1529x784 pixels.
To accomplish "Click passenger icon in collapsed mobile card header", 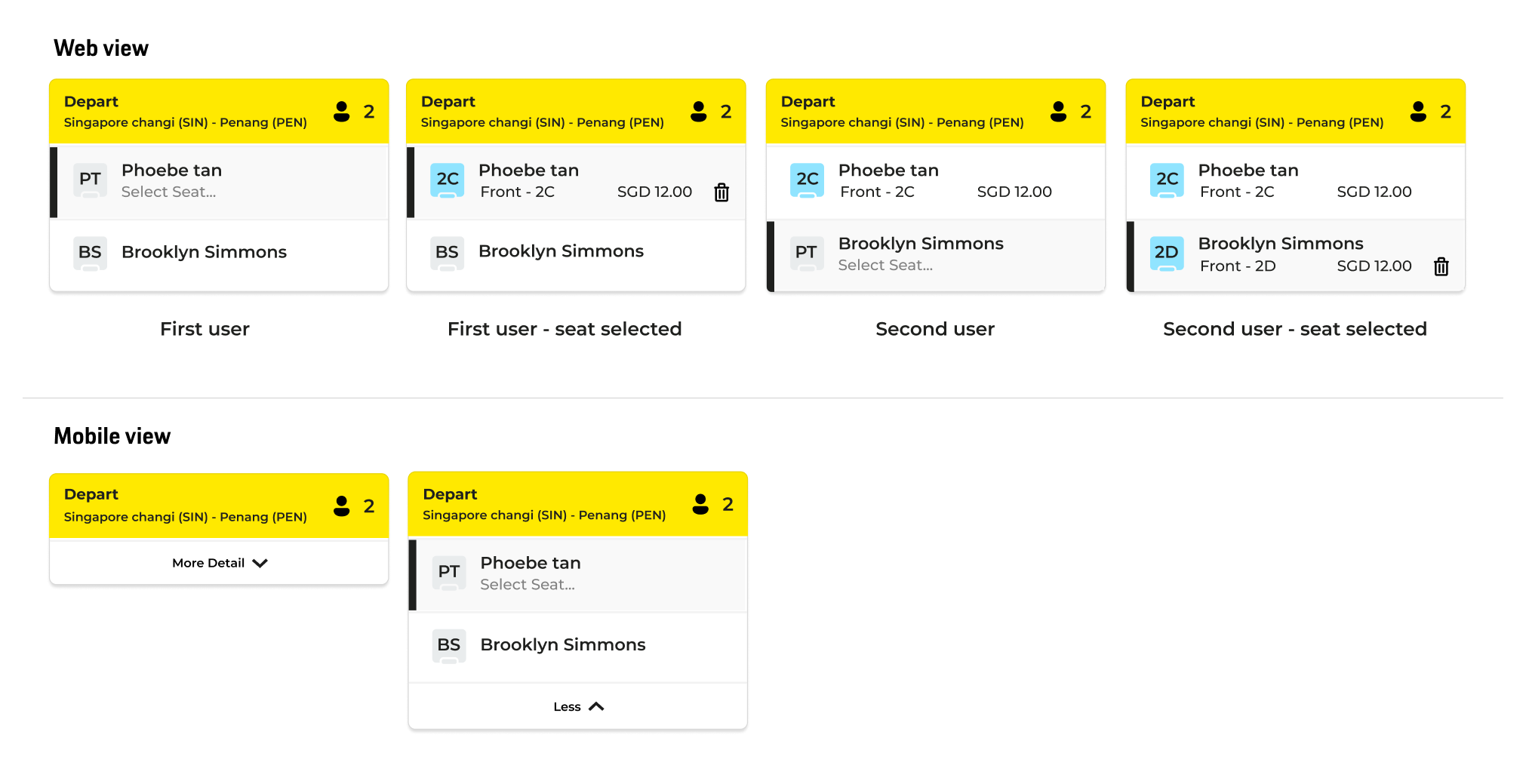I will coord(342,506).
